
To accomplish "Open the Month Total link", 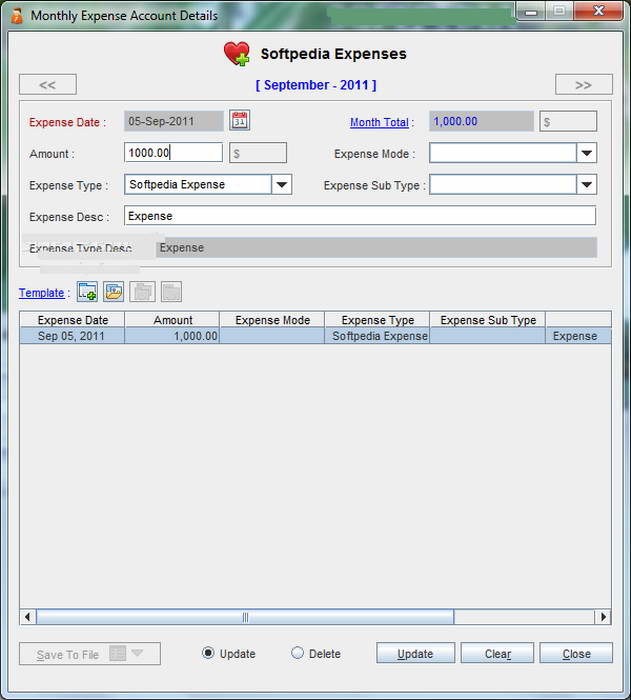I will click(379, 122).
